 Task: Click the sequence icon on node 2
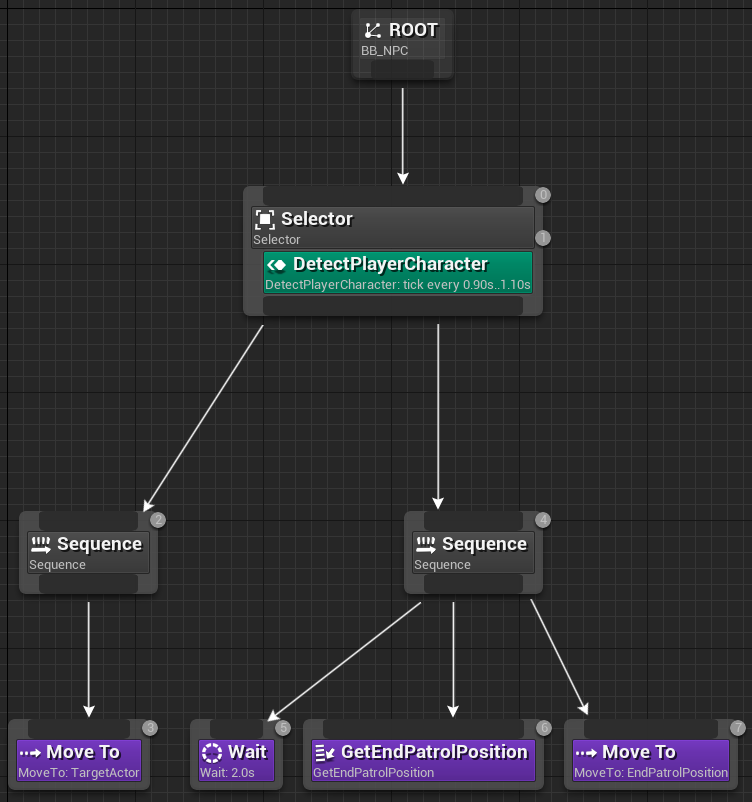click(x=40, y=545)
